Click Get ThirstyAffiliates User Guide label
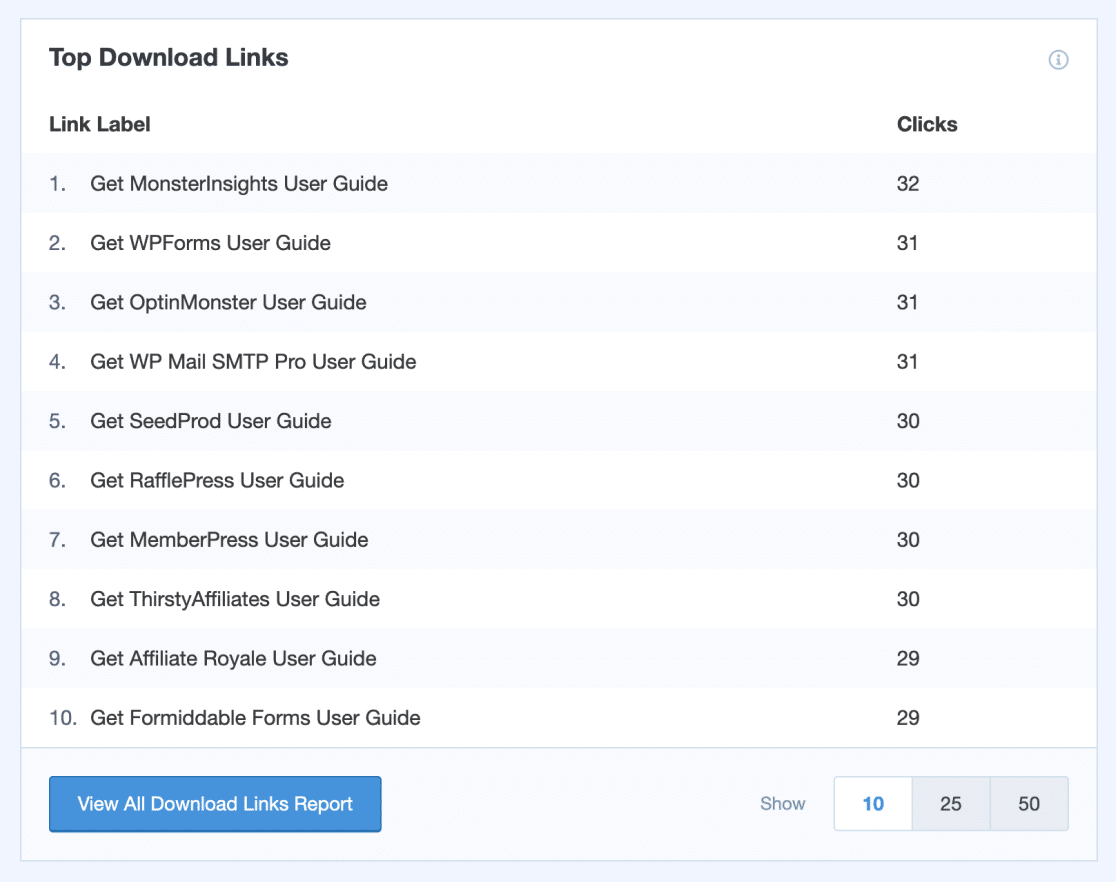The height and width of the screenshot is (882, 1116). tap(235, 599)
